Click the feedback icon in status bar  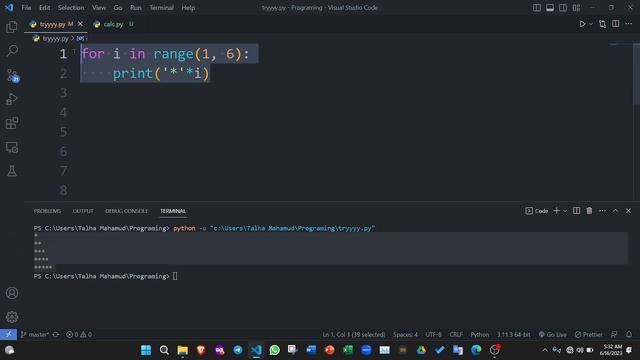[614, 334]
